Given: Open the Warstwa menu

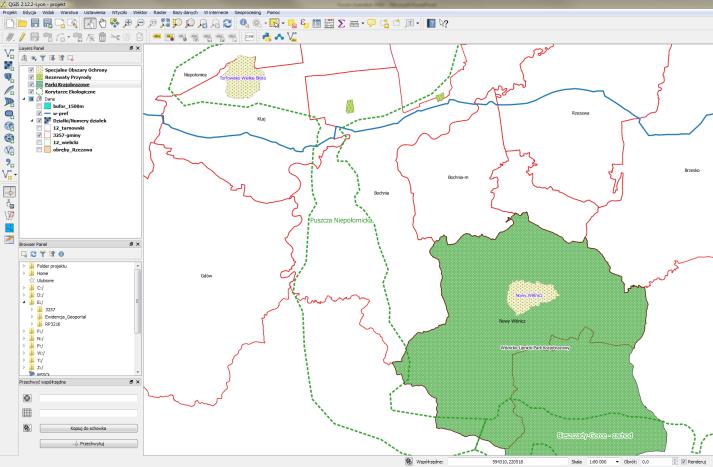Looking at the screenshot, I should coord(69,12).
